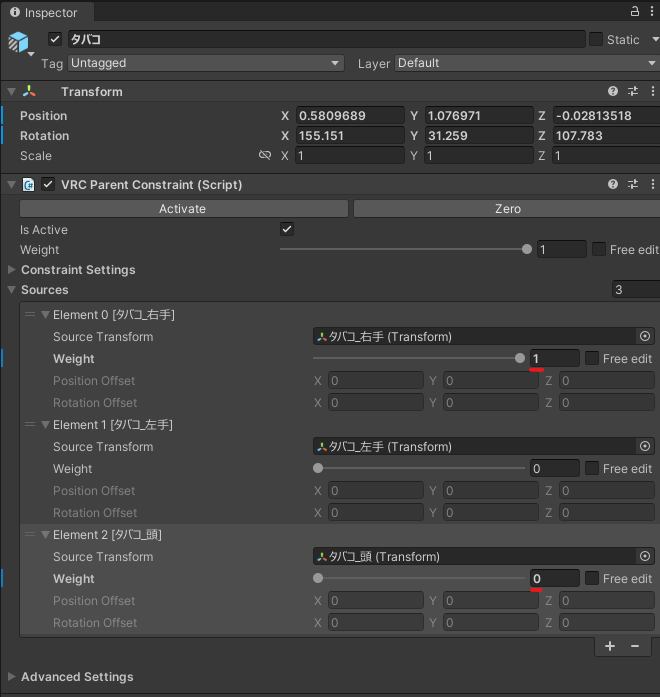Disable the VRC Parent Constraint component checkbox
The width and height of the screenshot is (660, 697).
coord(48,184)
